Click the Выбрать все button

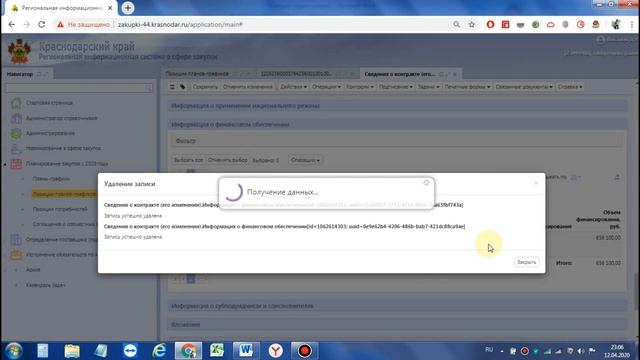coord(188,160)
